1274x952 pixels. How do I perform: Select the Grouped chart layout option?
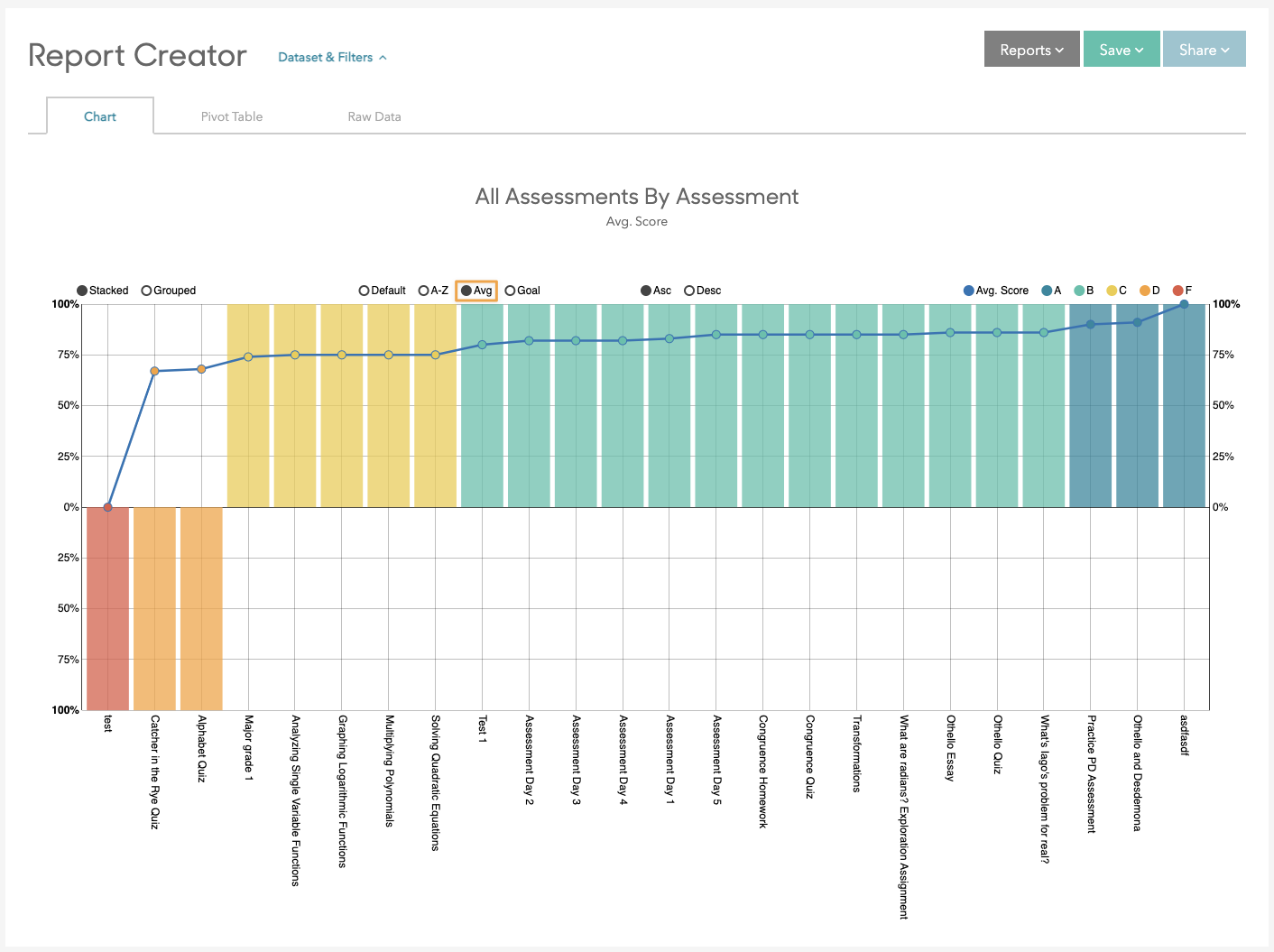[x=147, y=291]
